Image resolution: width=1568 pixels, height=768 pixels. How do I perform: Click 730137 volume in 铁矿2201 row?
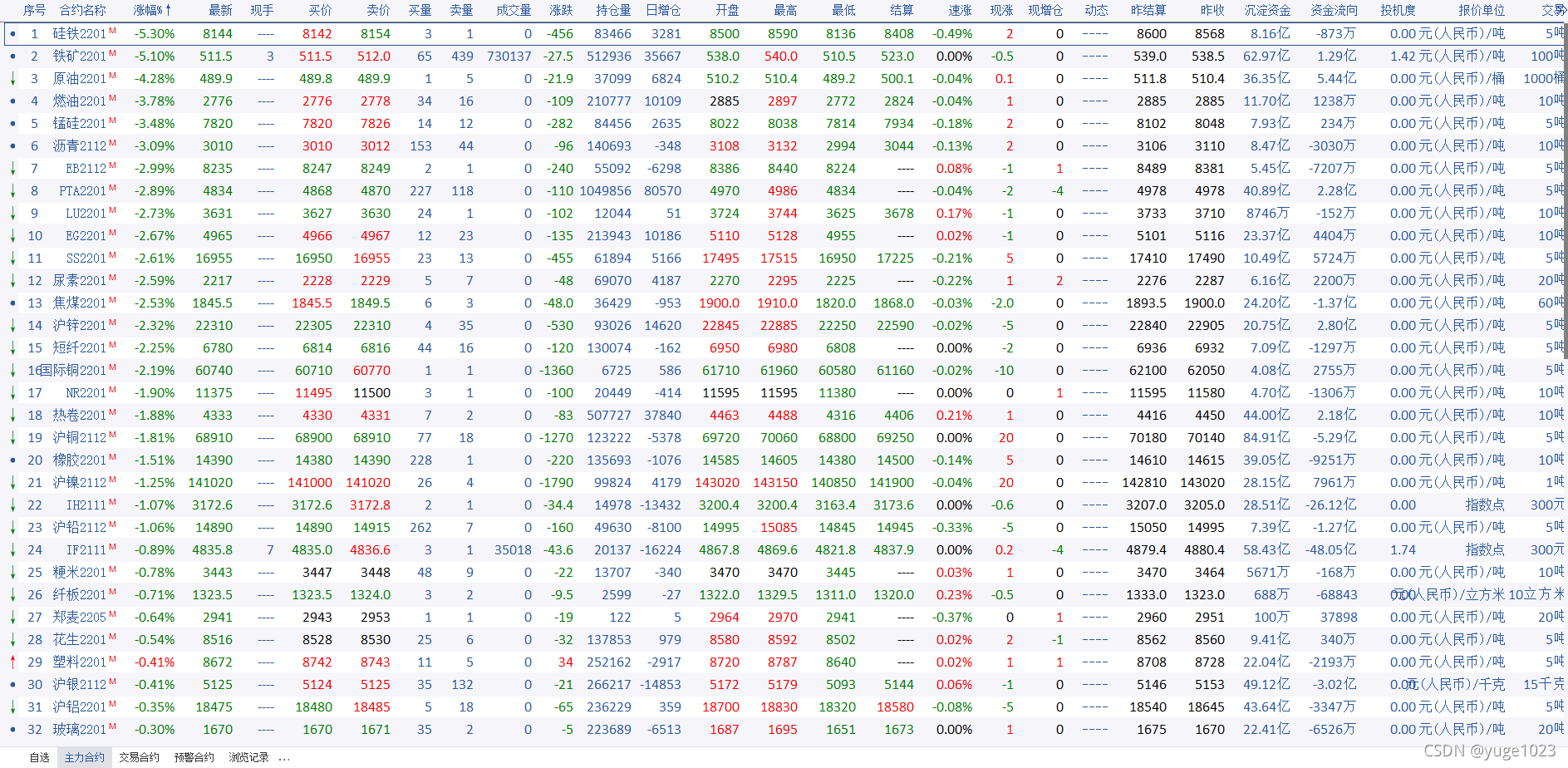pyautogui.click(x=509, y=57)
